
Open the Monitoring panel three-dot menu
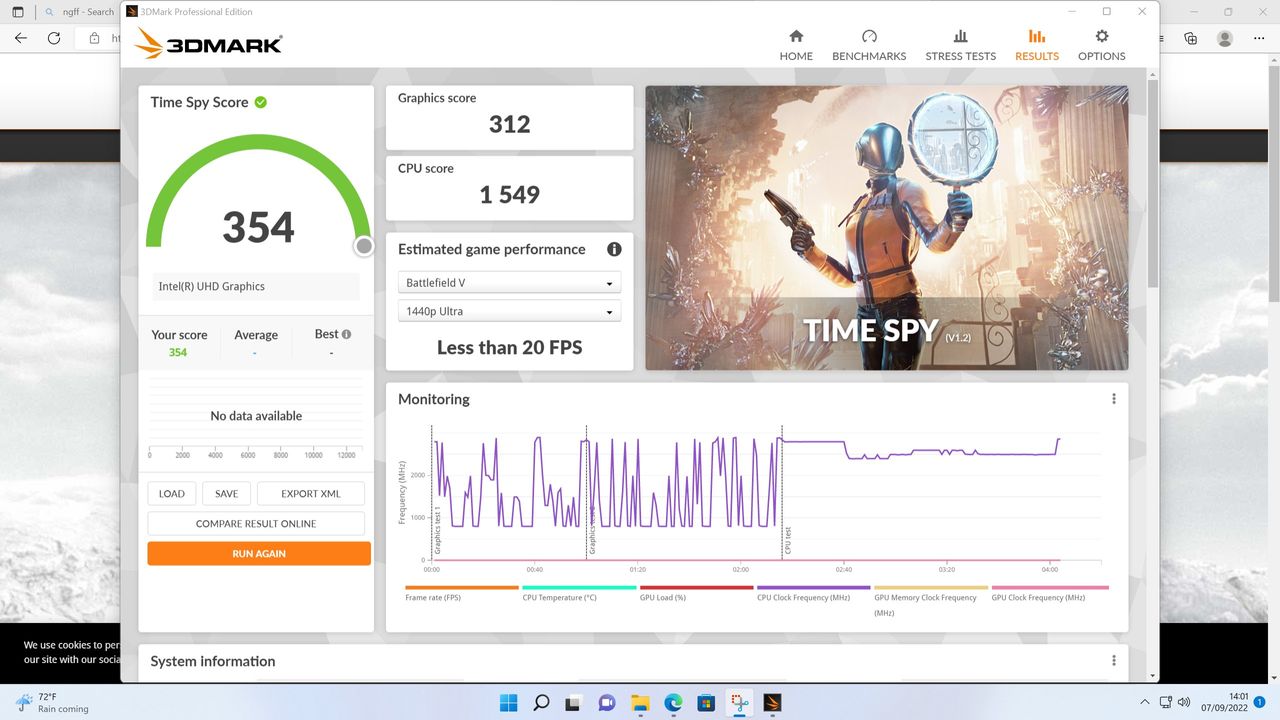tap(1113, 399)
